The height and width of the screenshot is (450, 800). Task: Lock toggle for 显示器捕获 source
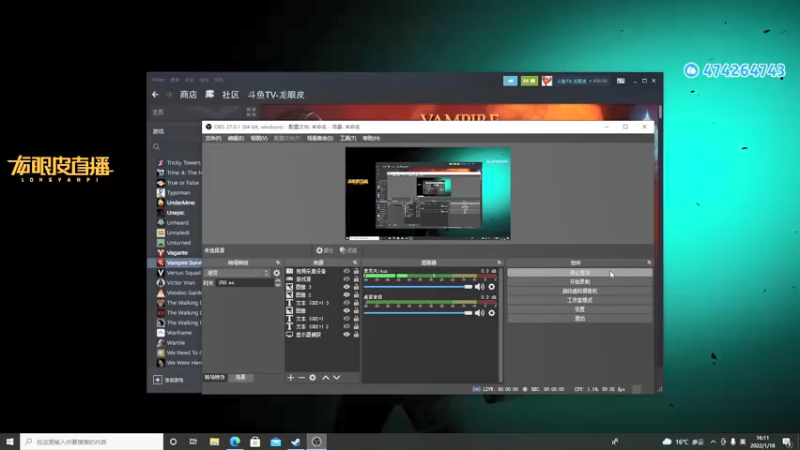(356, 335)
